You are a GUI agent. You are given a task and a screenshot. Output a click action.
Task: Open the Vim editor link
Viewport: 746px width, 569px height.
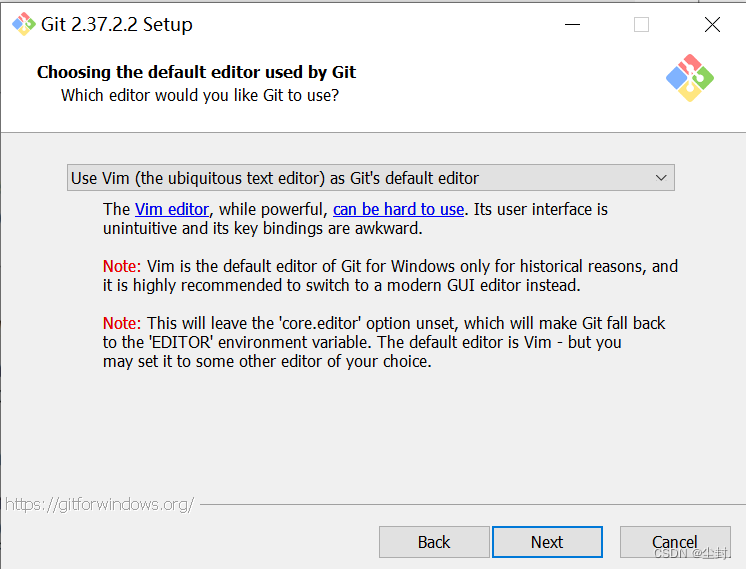172,209
